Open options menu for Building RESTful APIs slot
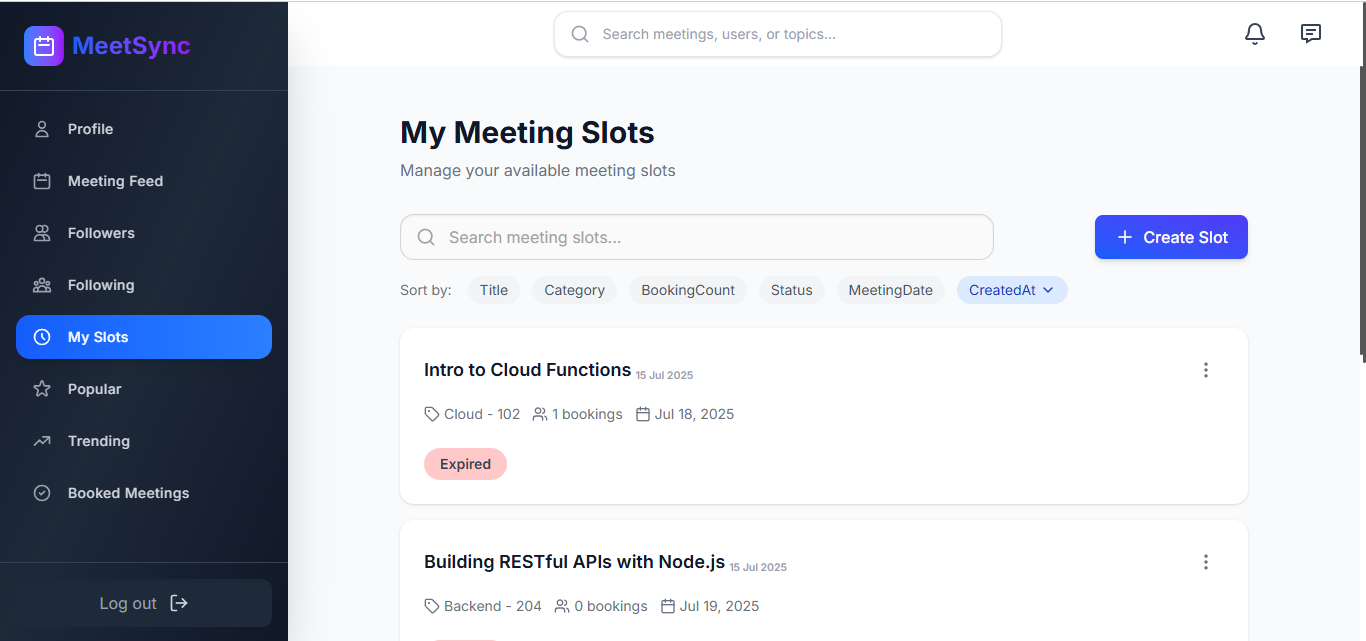Image resolution: width=1366 pixels, height=641 pixels. pyautogui.click(x=1205, y=562)
